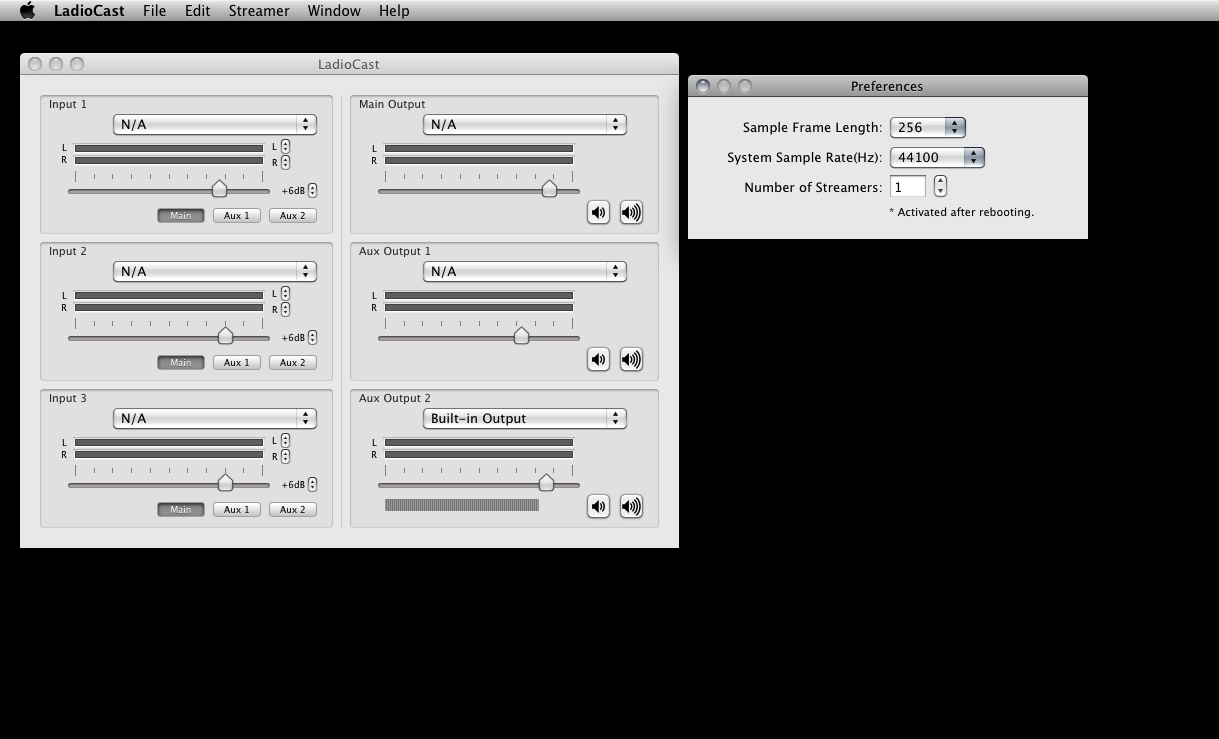Viewport: 1219px width, 739px height.
Task: Click the Number of Streamers text field
Action: click(x=908, y=187)
